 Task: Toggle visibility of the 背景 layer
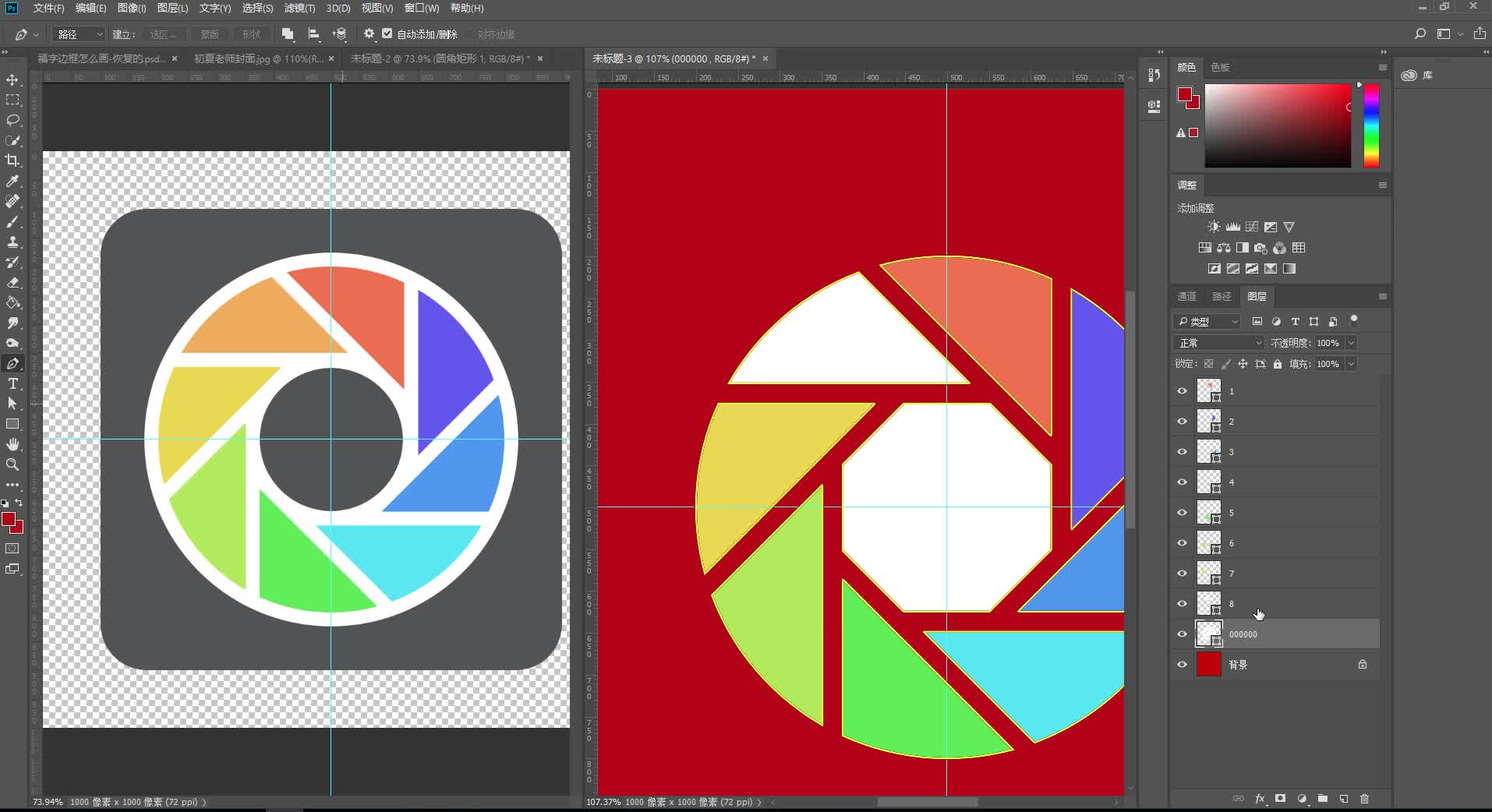1182,665
